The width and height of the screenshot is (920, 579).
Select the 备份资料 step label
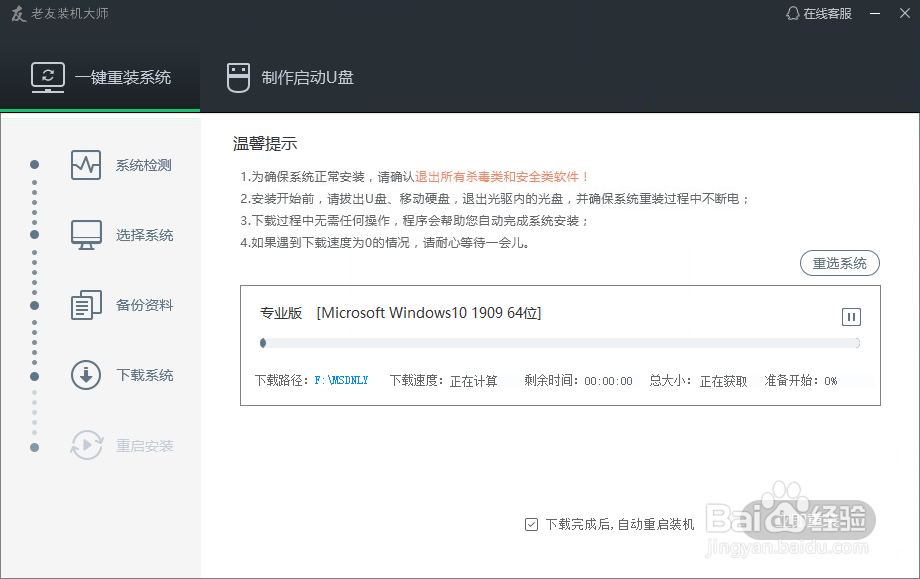coord(144,305)
